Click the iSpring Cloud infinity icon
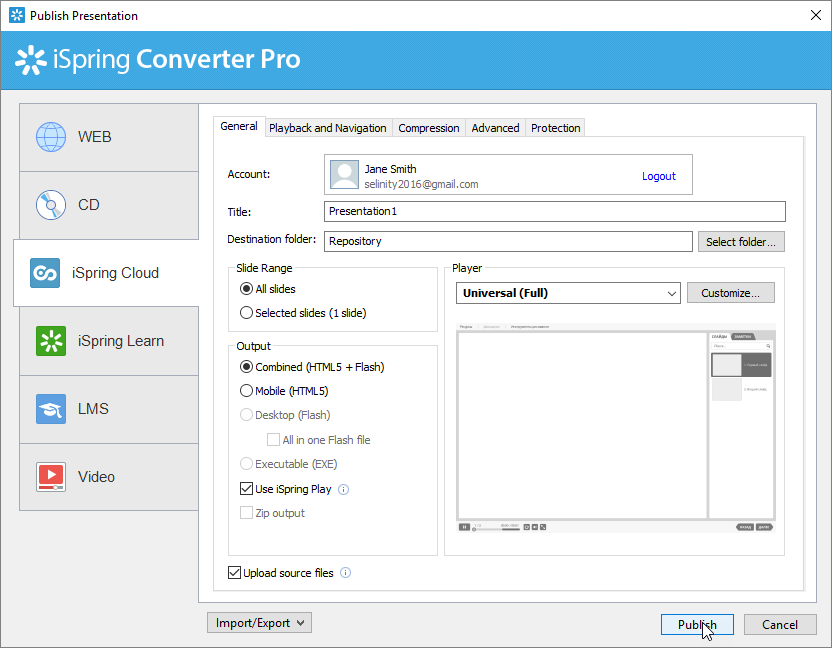 point(45,273)
